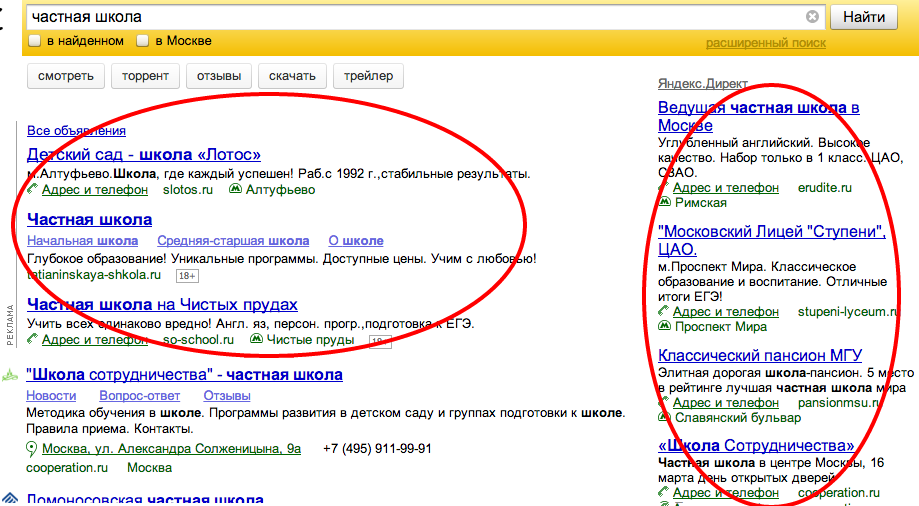Select the 'смотреть' suggestion button
This screenshot has height=506, width=919.
66,76
